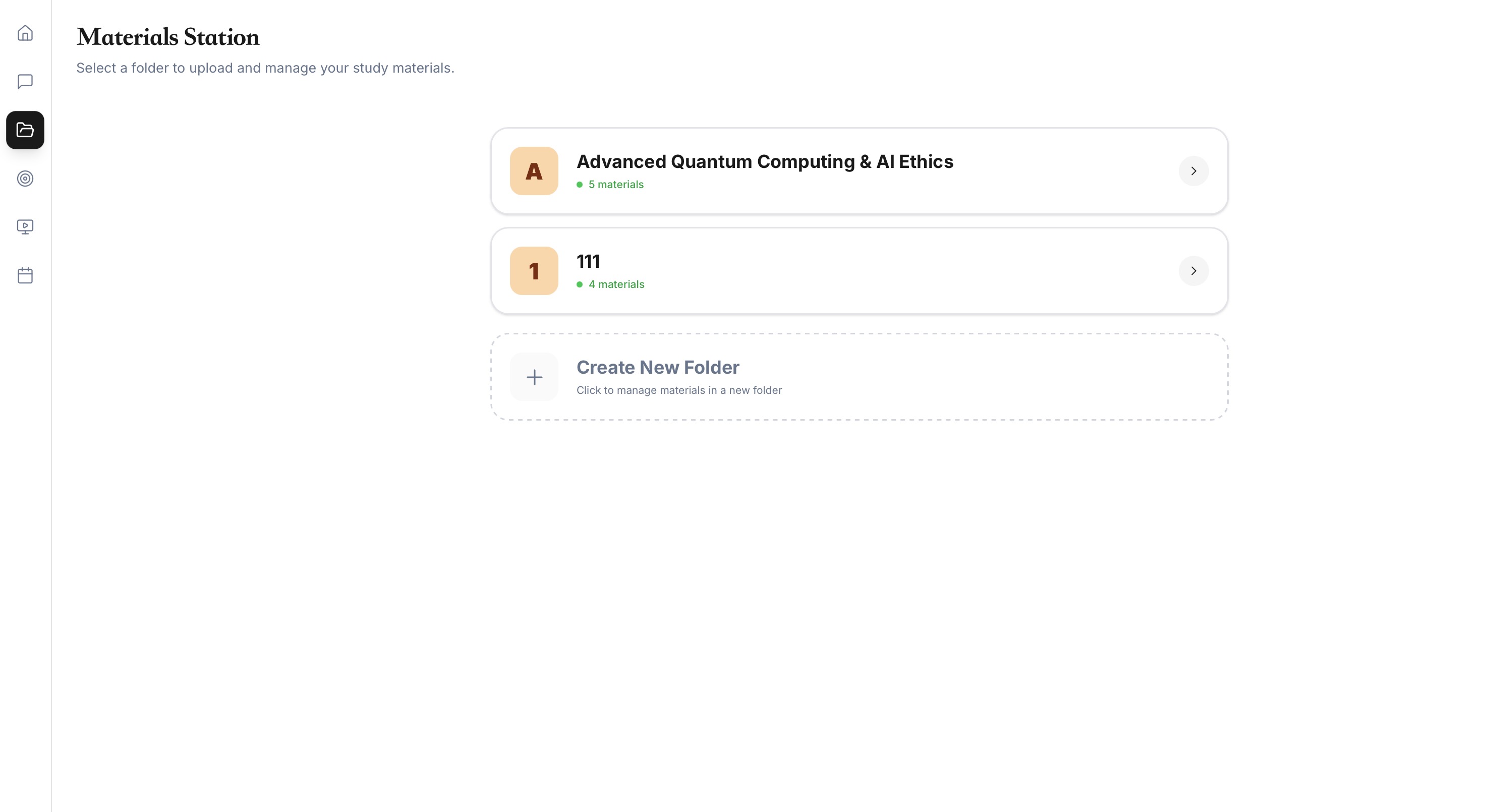This screenshot has height=812, width=1487.
Task: Select the open folder Materials icon
Action: pos(25,130)
